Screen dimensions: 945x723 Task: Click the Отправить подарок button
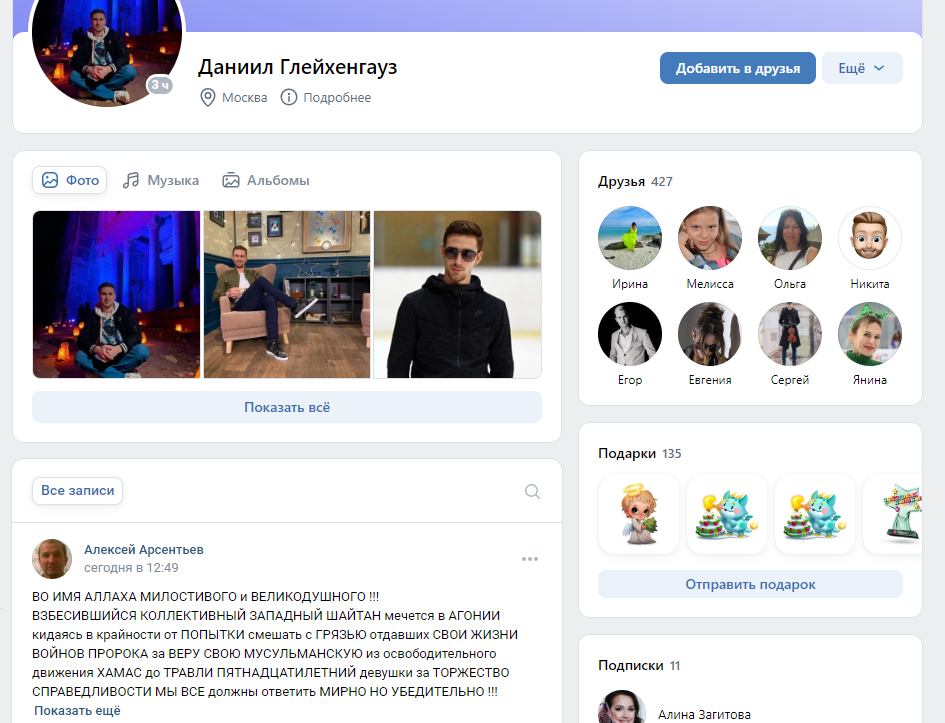click(750, 584)
